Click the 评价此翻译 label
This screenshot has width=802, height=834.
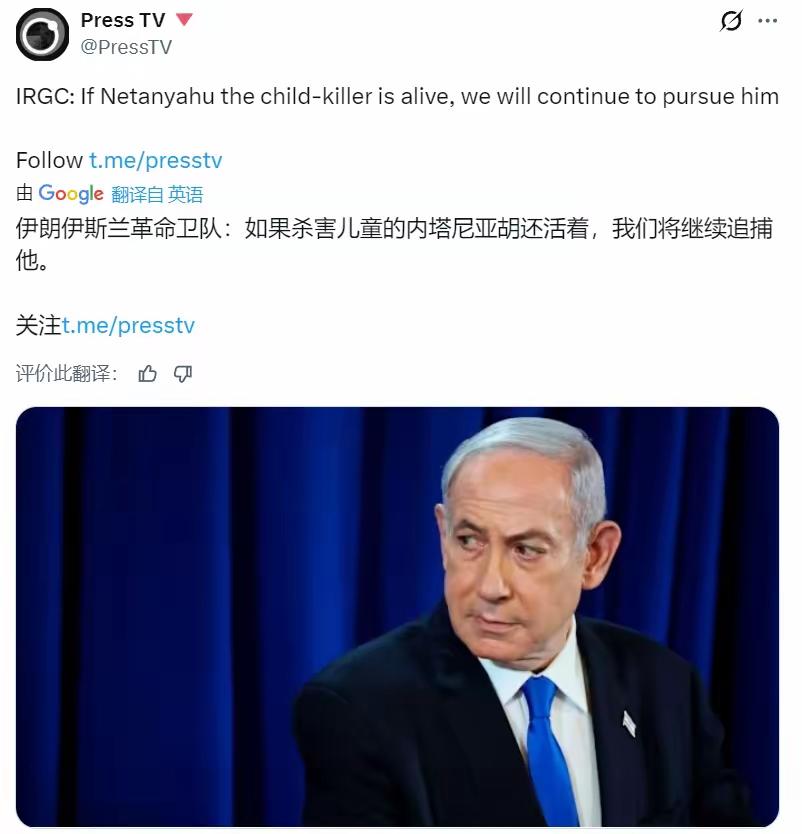66,373
